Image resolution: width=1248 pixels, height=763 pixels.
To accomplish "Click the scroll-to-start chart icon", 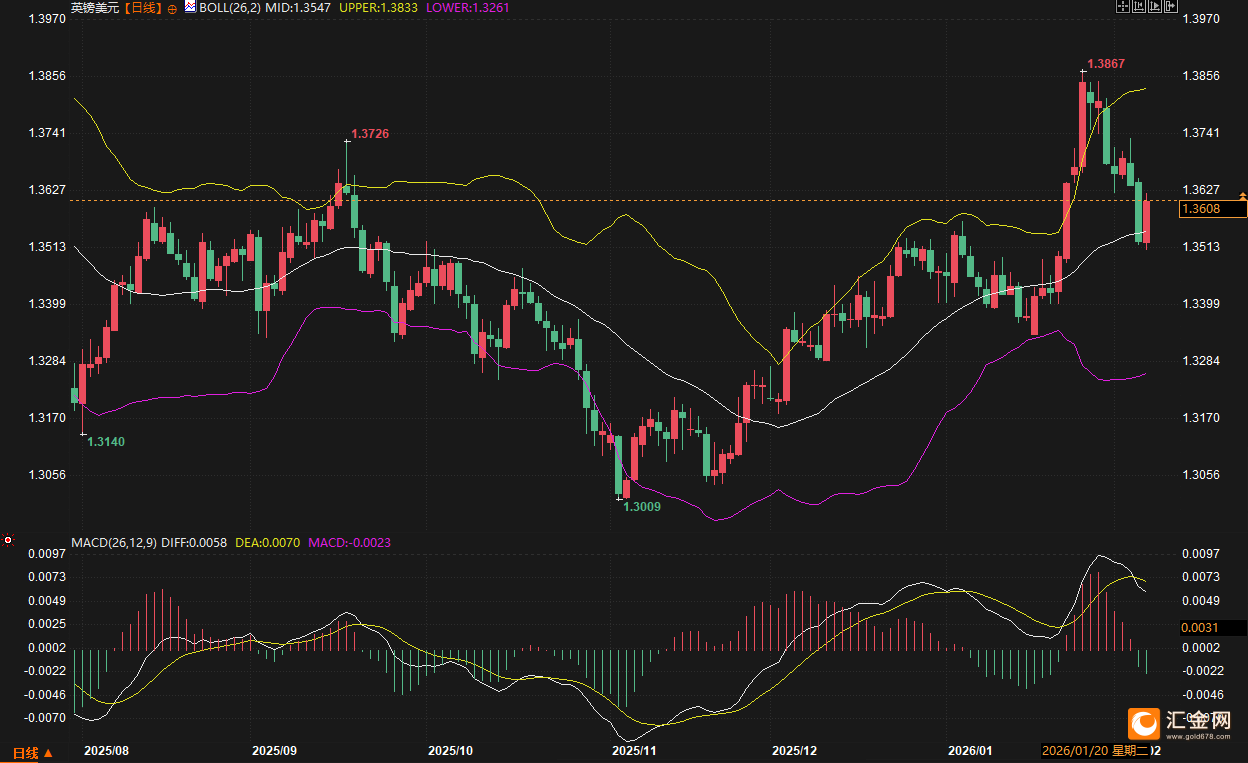I will (x=1139, y=6).
